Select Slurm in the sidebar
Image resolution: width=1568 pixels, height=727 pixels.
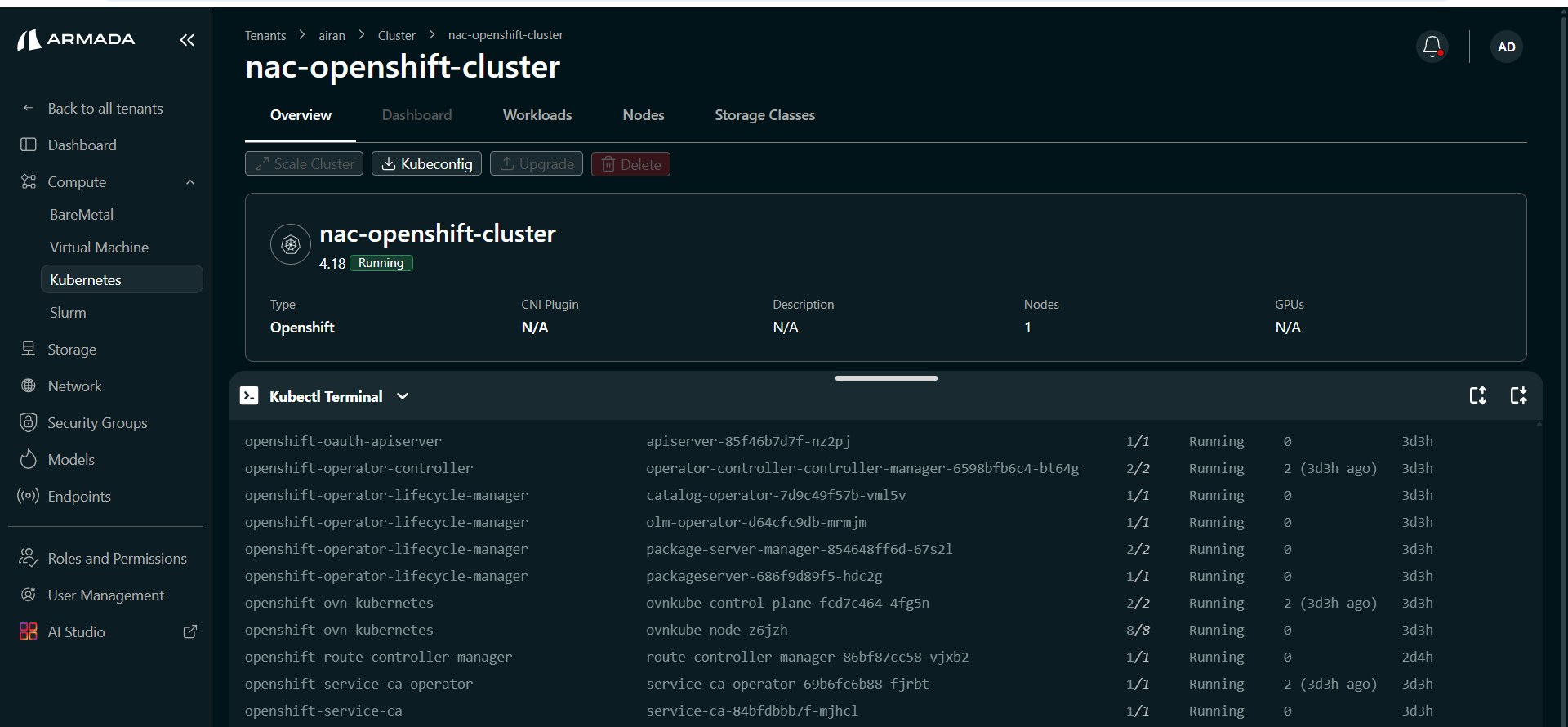point(68,312)
